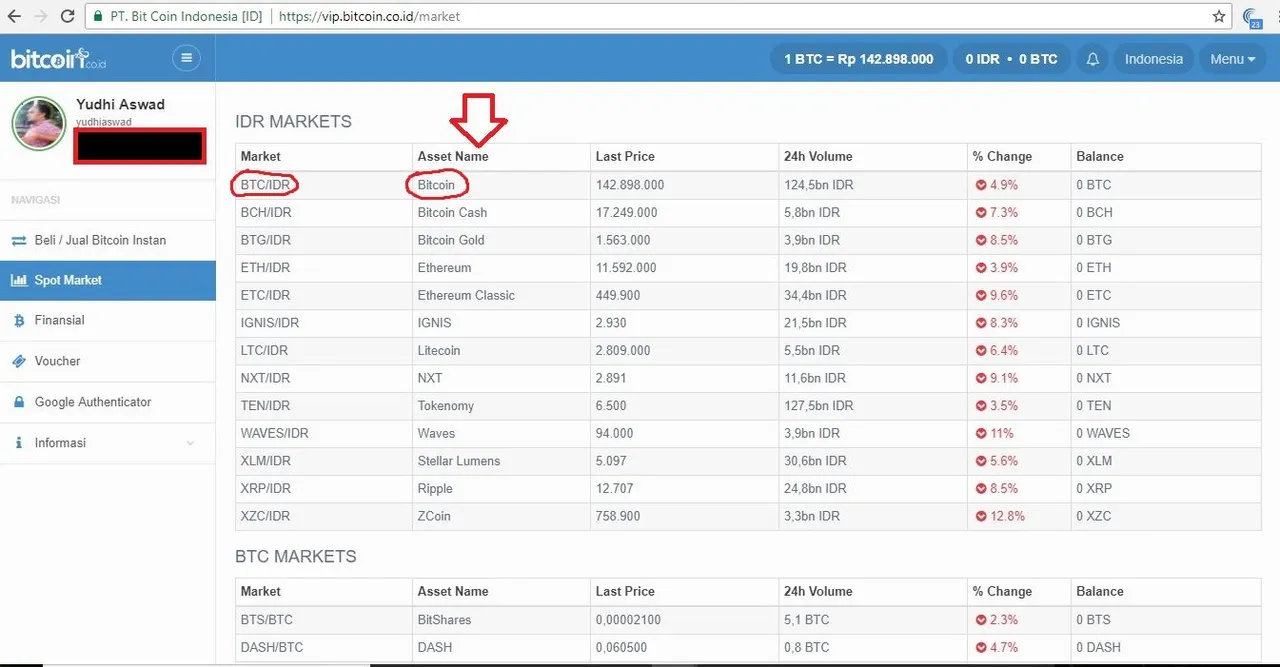The height and width of the screenshot is (667, 1280).
Task: Click the hamburger sidebar toggle icon
Action: [x=186, y=58]
